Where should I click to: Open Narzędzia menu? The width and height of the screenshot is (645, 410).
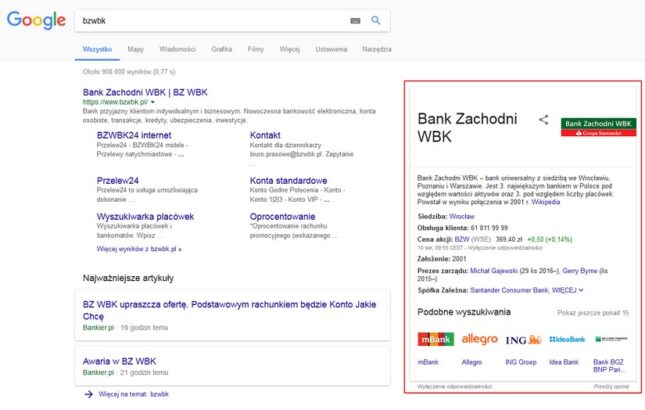[x=377, y=49]
